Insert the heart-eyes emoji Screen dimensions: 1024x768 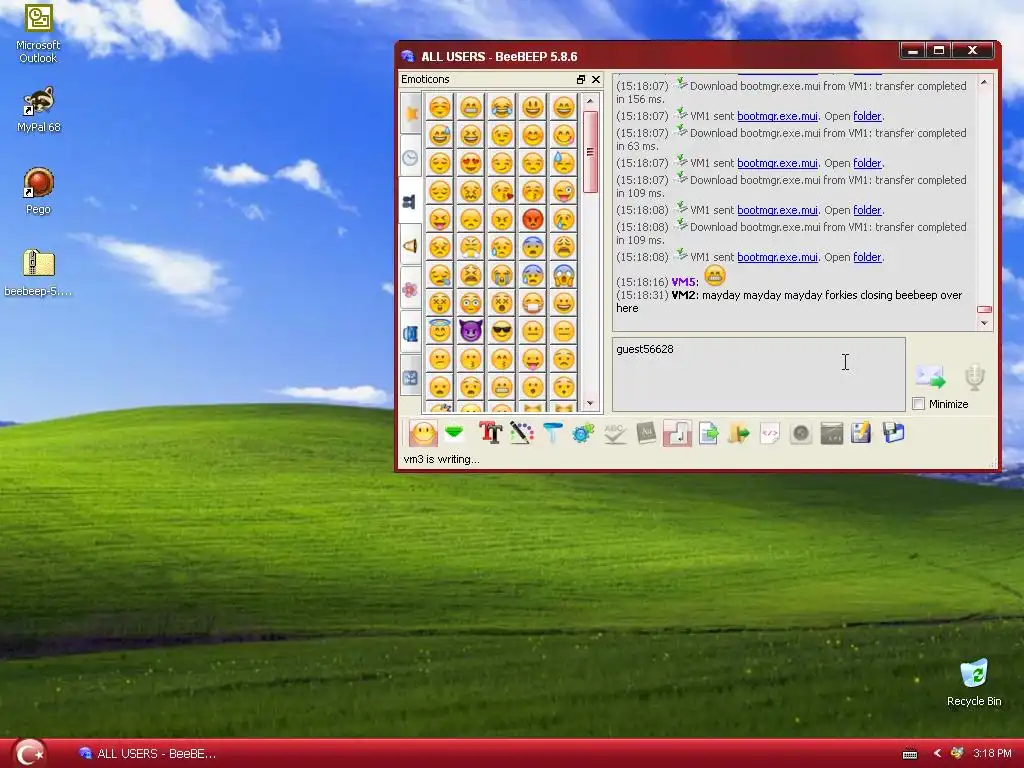click(471, 163)
